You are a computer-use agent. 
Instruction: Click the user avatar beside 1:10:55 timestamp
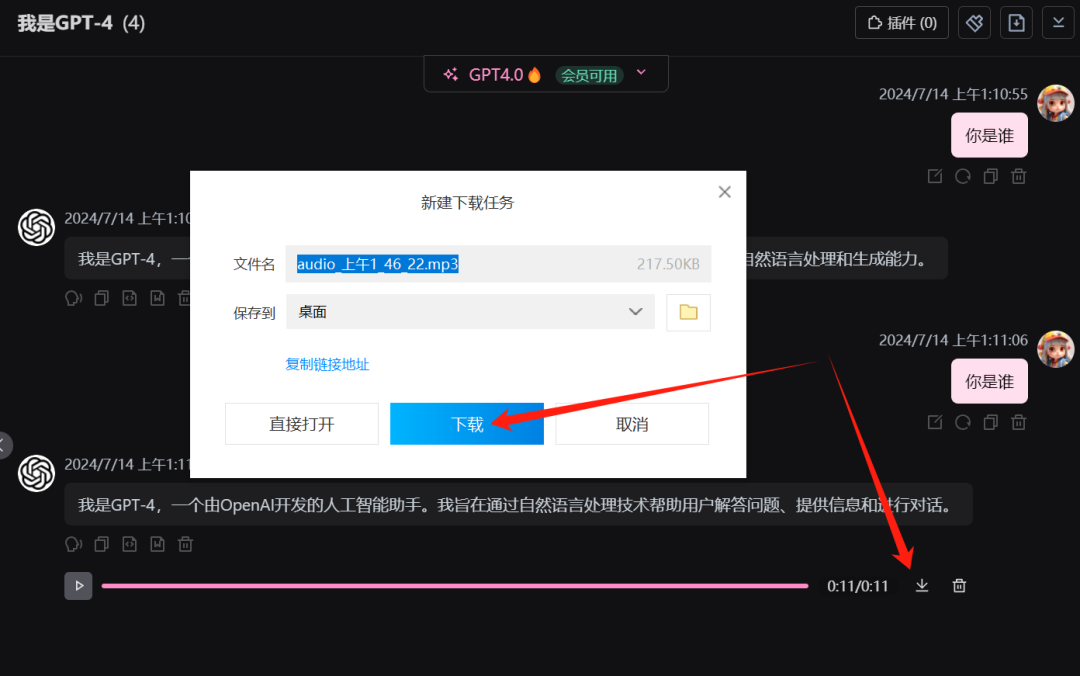(1056, 103)
